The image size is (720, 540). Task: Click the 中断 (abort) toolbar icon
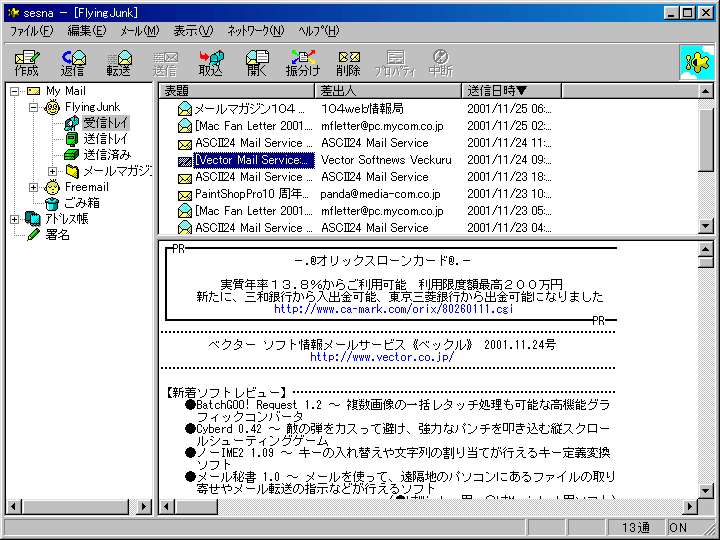440,63
